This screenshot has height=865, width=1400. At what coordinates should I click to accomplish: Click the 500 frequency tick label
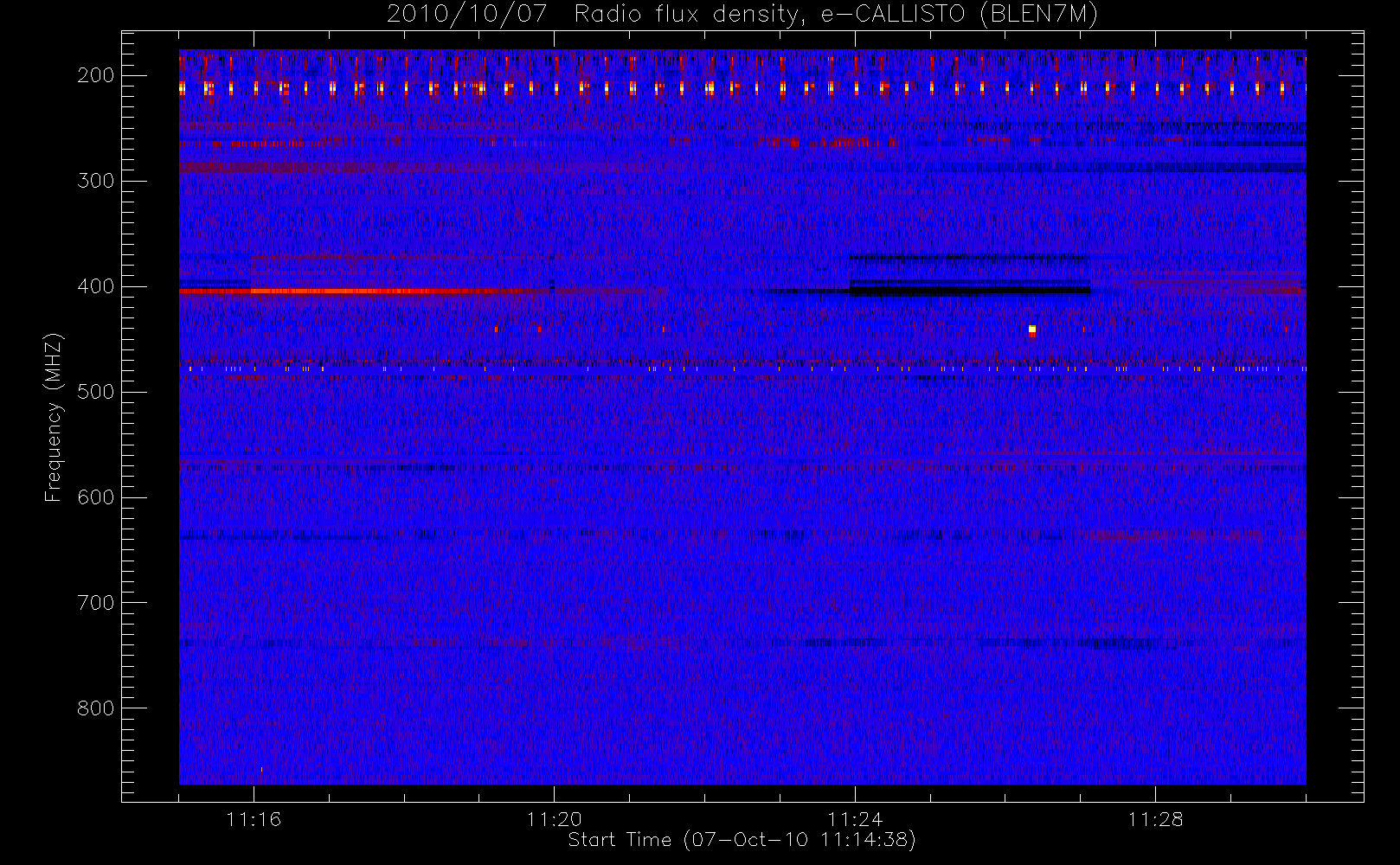(95, 392)
